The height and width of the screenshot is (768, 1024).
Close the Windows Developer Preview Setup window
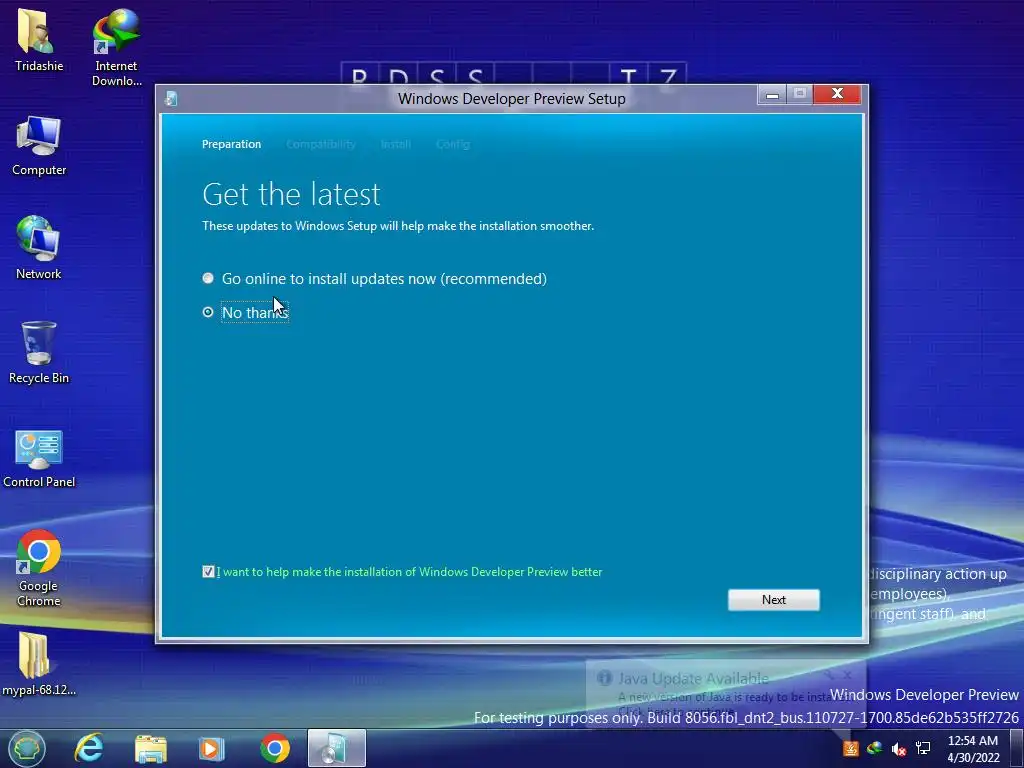tap(837, 95)
